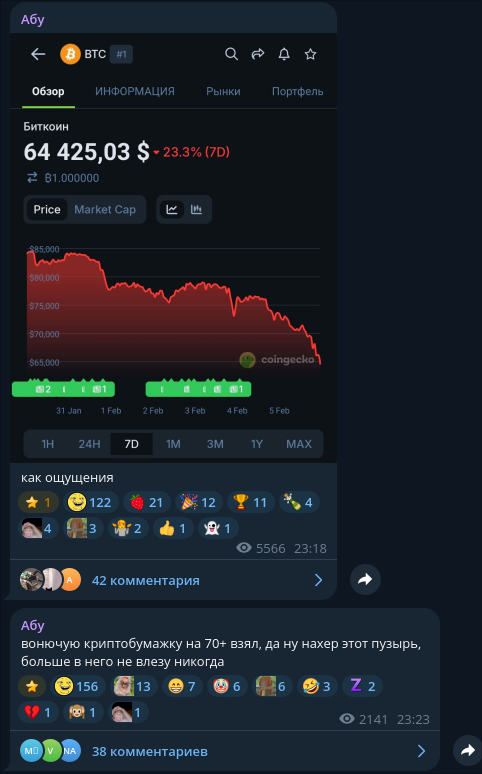
Task: Add the laughing emoji reaction with 122
Action: (90, 503)
